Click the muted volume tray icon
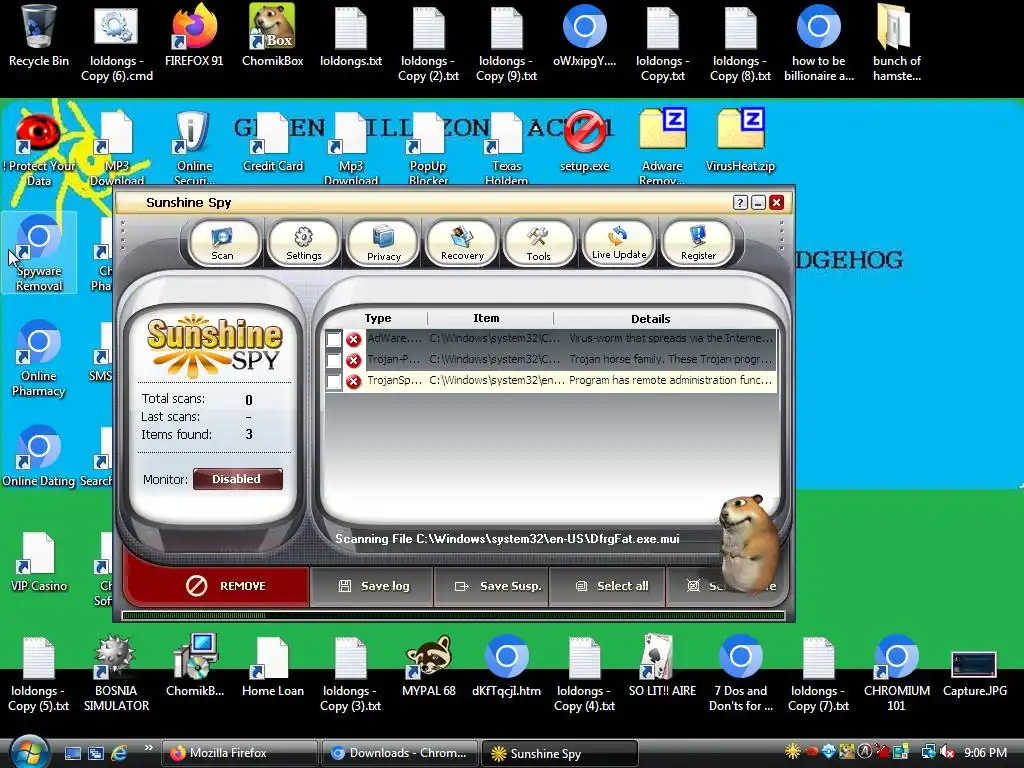1024x768 pixels. 947,752
